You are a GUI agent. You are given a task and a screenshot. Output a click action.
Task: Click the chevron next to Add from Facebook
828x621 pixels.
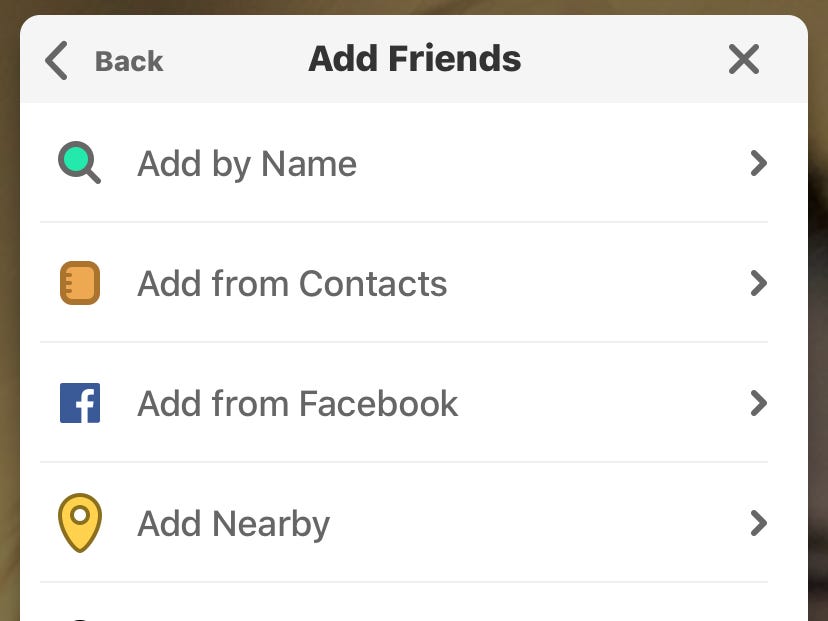click(758, 403)
